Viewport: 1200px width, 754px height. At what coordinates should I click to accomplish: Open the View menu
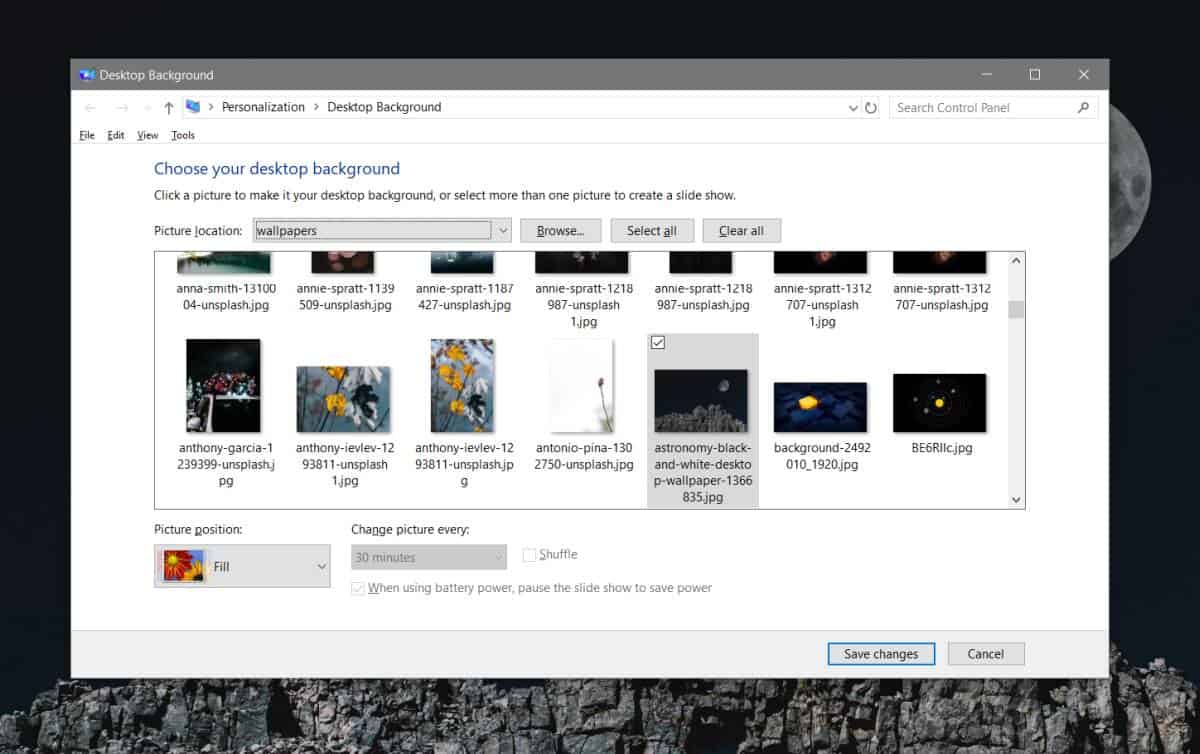(147, 135)
